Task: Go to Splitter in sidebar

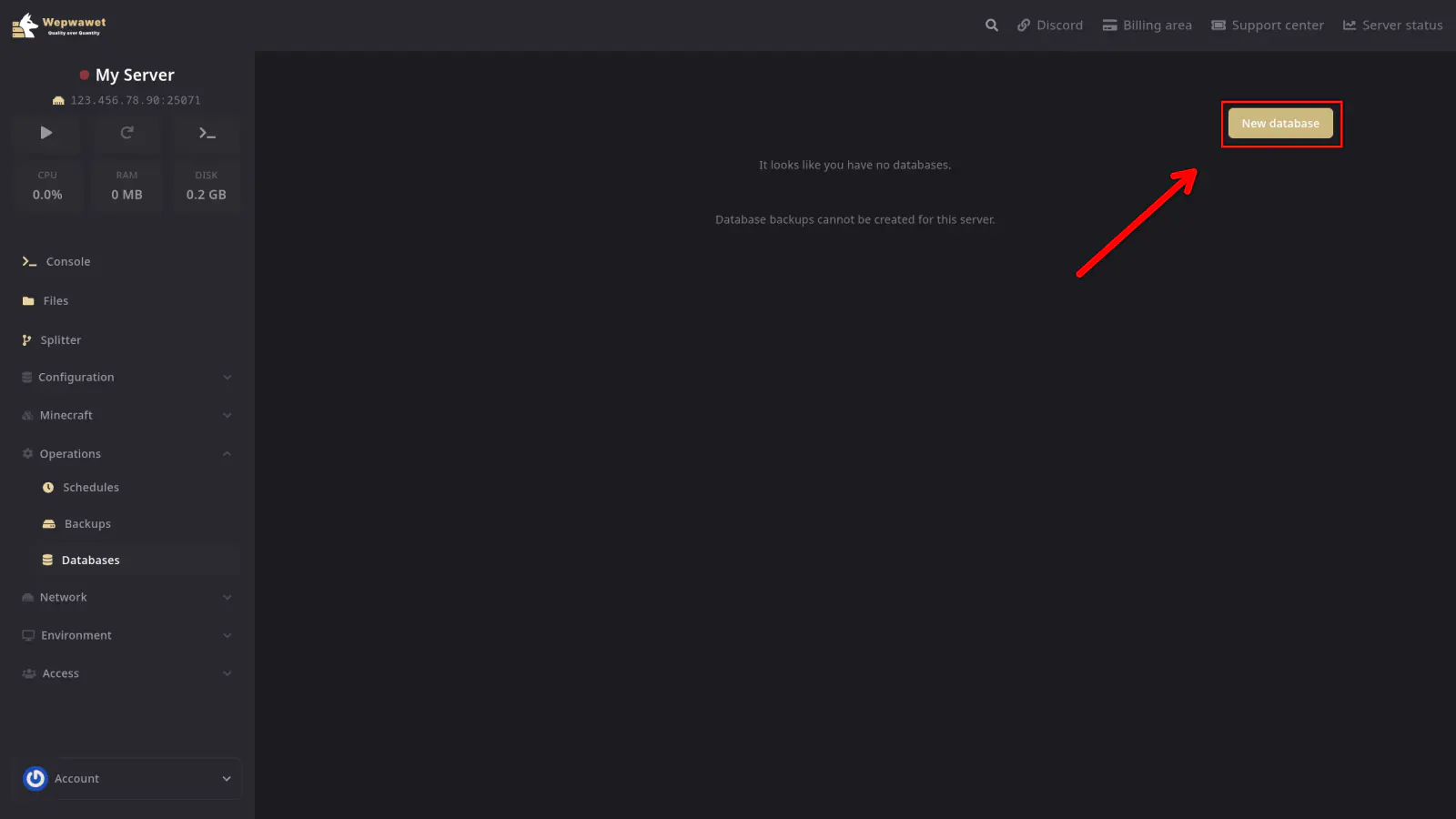Action: pyautogui.click(x=61, y=340)
